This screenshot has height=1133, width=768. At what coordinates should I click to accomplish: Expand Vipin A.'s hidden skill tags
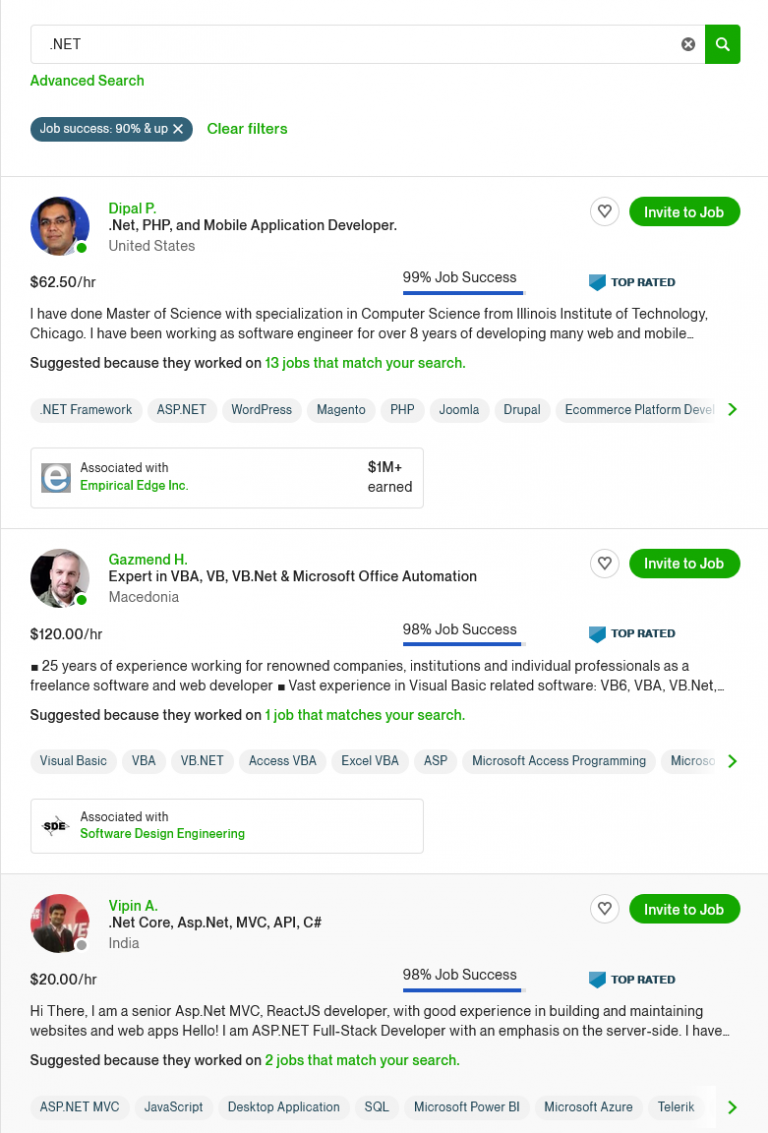pyautogui.click(x=732, y=1107)
